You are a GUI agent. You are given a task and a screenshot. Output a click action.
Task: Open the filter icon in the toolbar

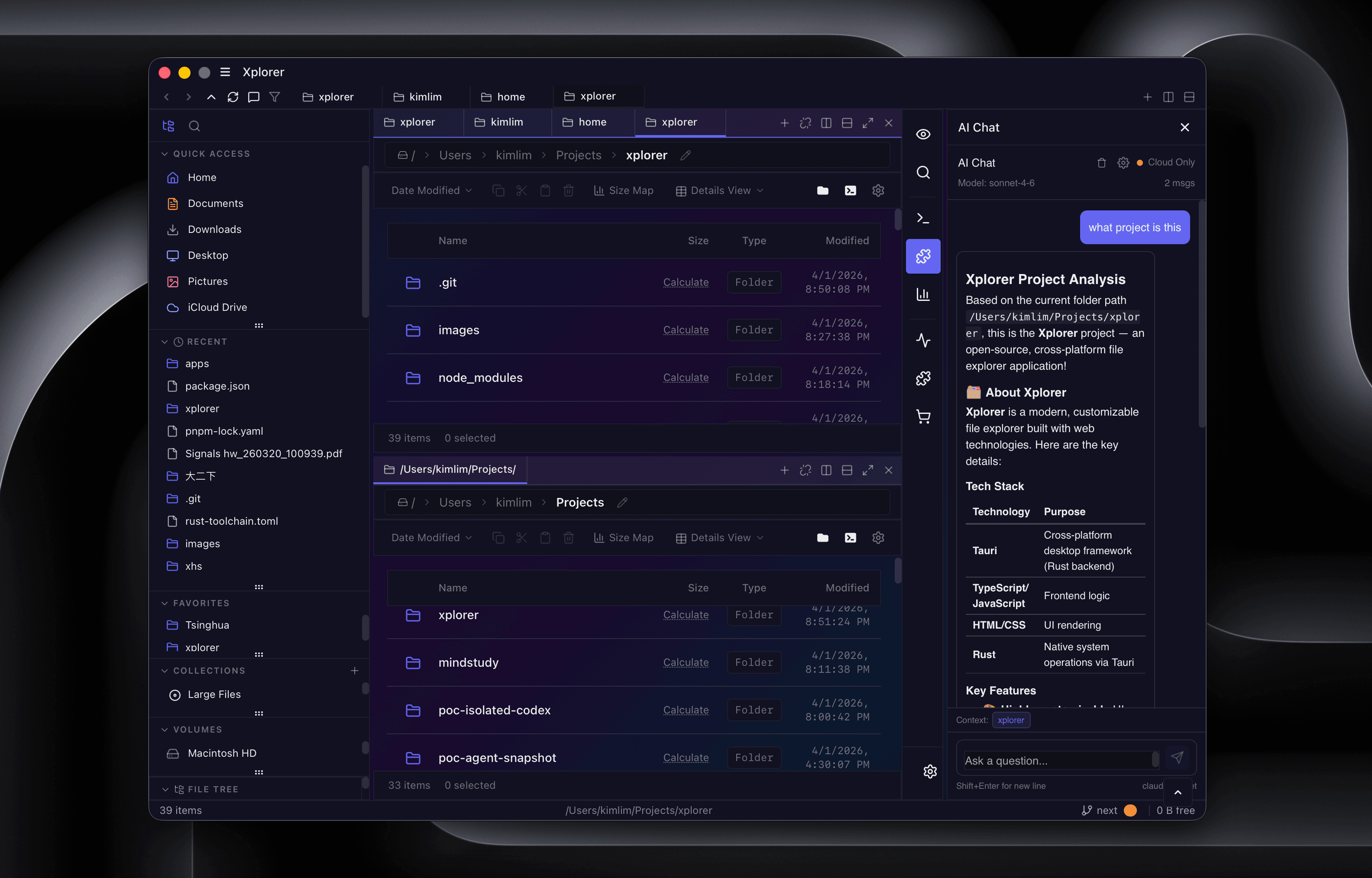pos(275,97)
